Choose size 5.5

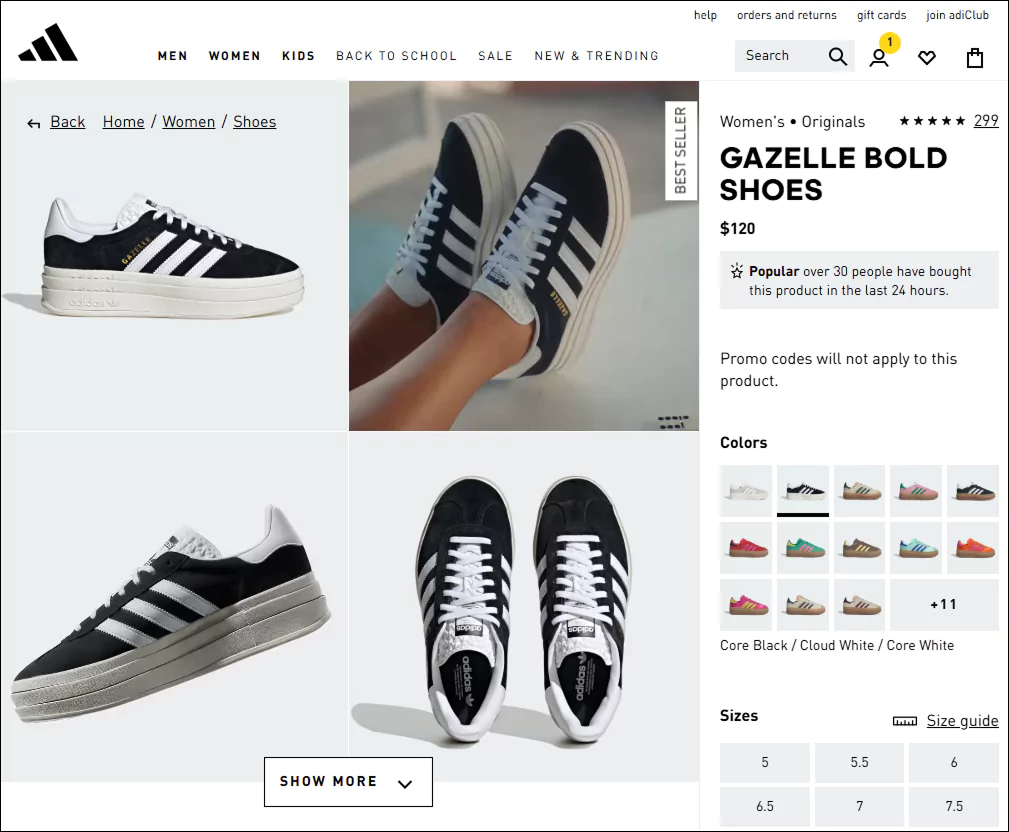coord(859,763)
